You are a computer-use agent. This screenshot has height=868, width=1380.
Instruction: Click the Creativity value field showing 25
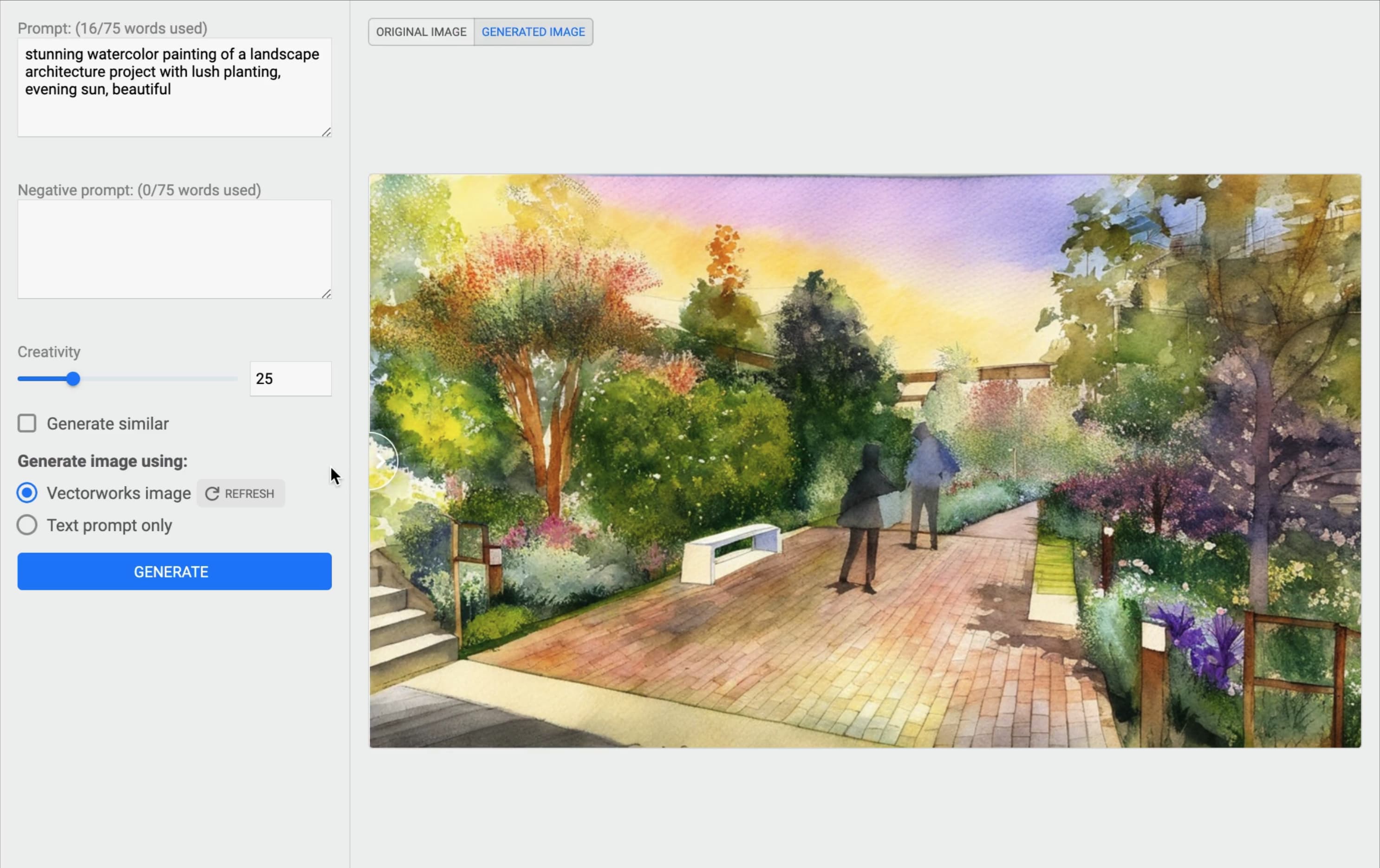(x=290, y=379)
